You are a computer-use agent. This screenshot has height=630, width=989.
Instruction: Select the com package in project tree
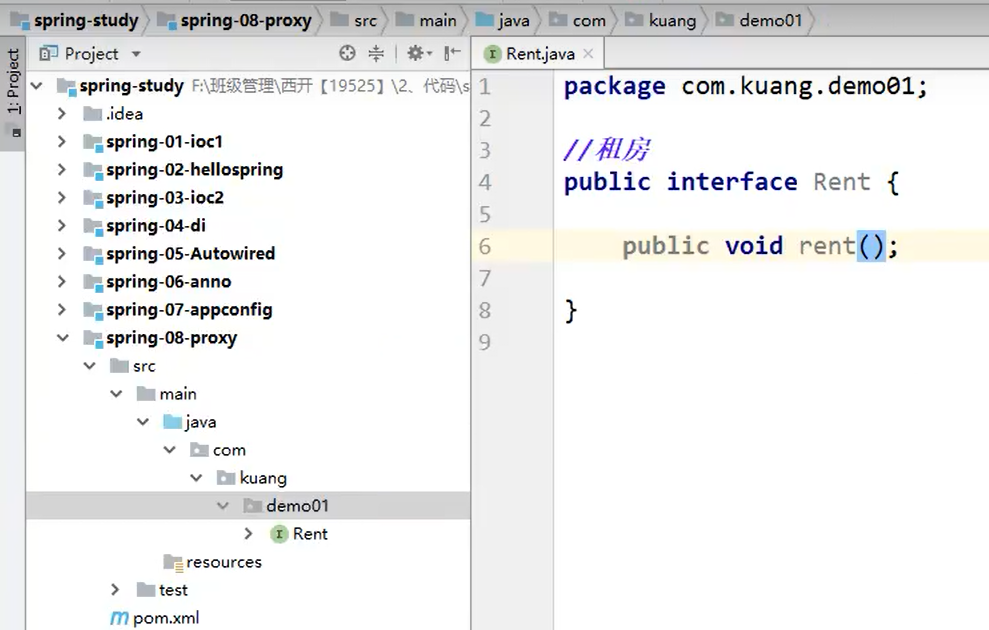[229, 450]
